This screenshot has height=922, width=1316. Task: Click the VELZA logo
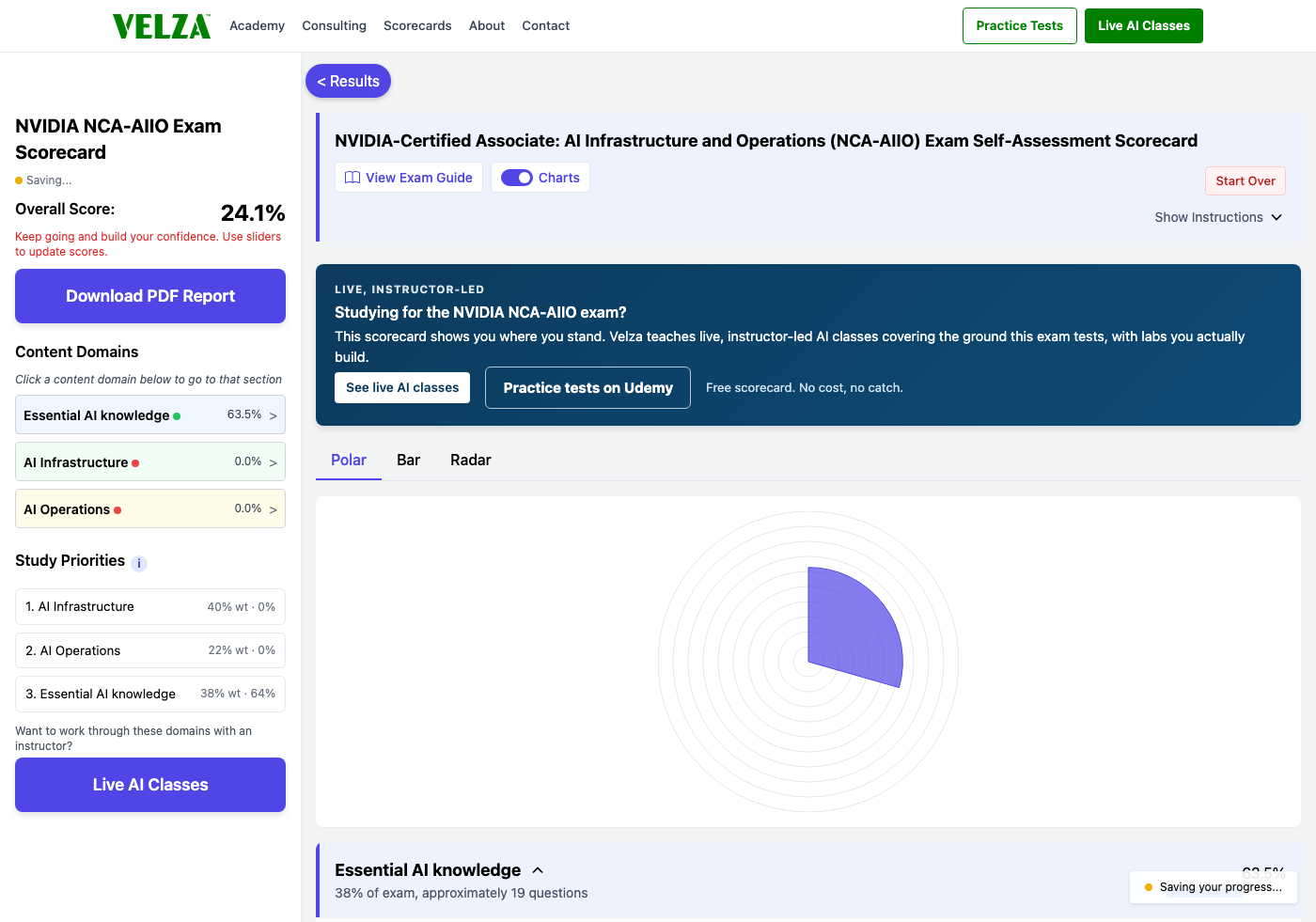(x=162, y=26)
